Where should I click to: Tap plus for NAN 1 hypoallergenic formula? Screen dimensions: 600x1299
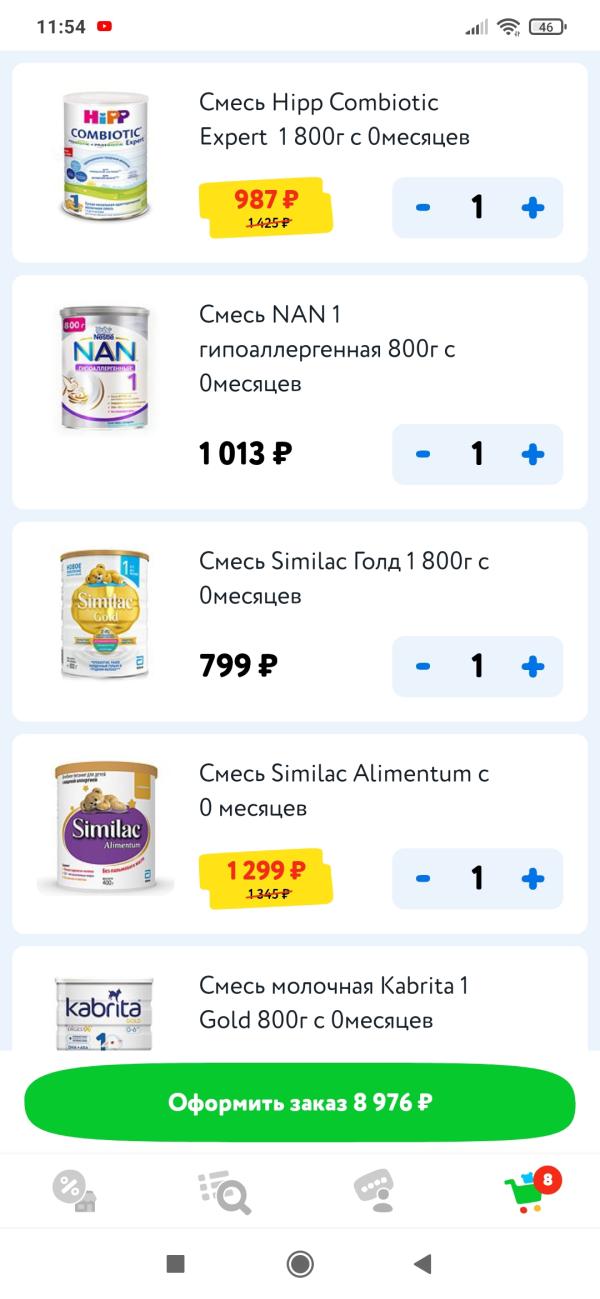pos(533,454)
